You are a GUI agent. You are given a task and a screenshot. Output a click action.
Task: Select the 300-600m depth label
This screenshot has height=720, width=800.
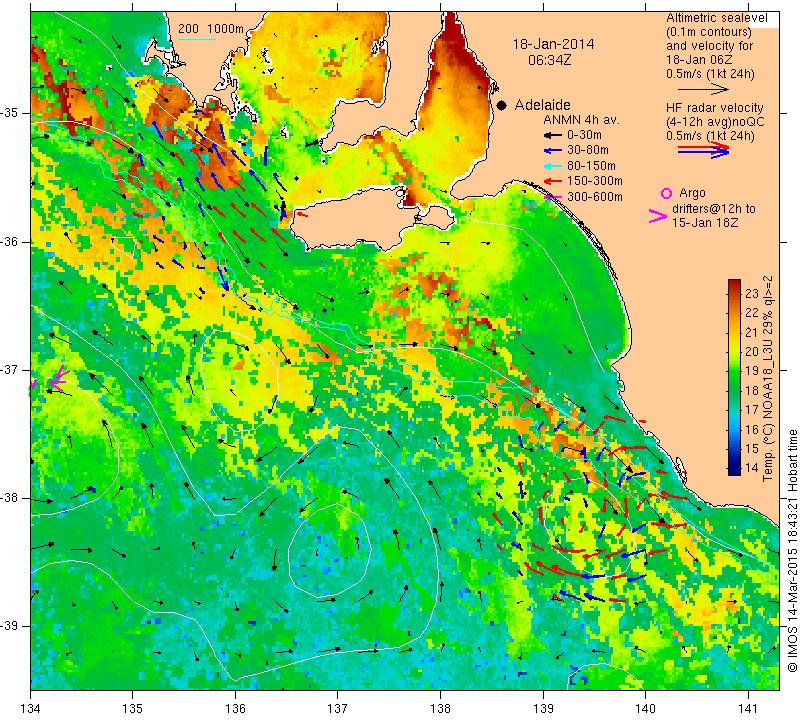tap(594, 197)
